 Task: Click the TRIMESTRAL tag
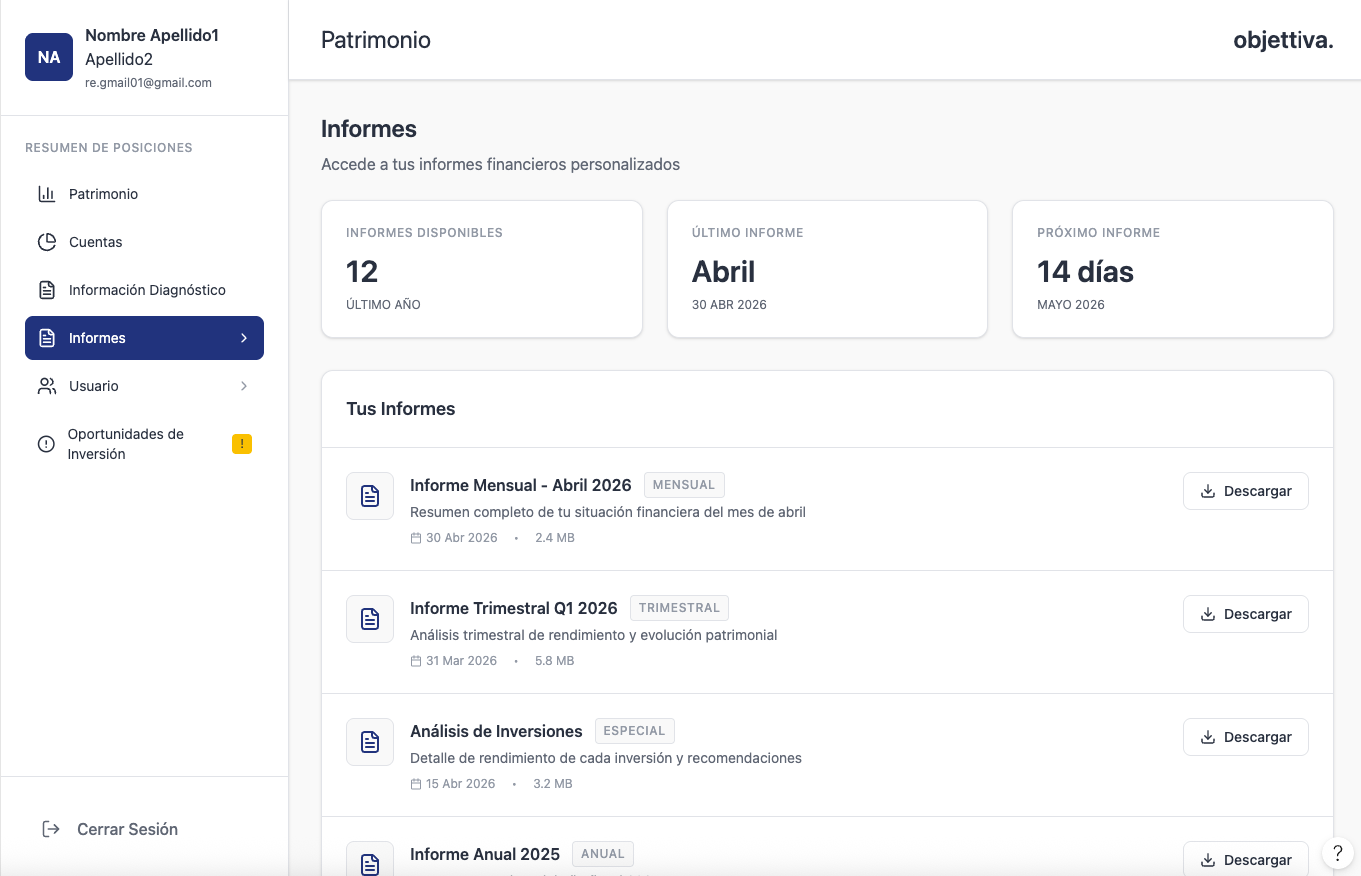tap(680, 608)
